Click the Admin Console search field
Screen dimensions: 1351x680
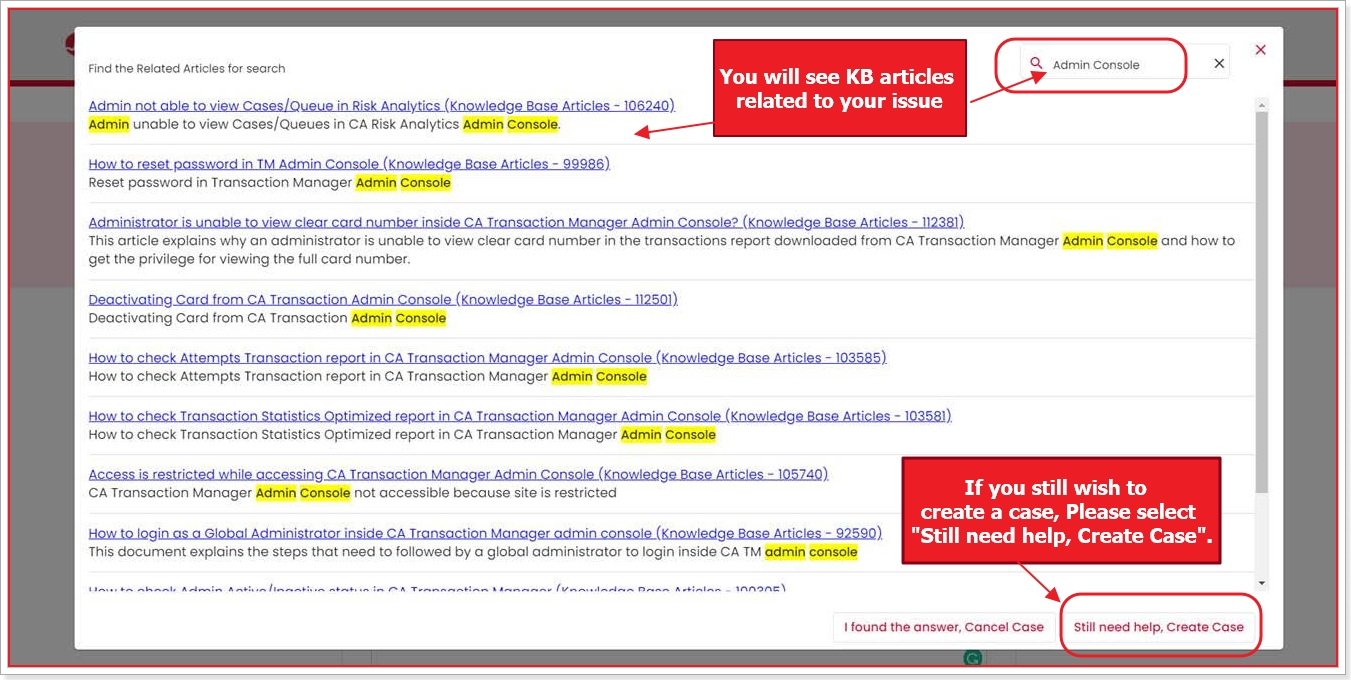1125,64
